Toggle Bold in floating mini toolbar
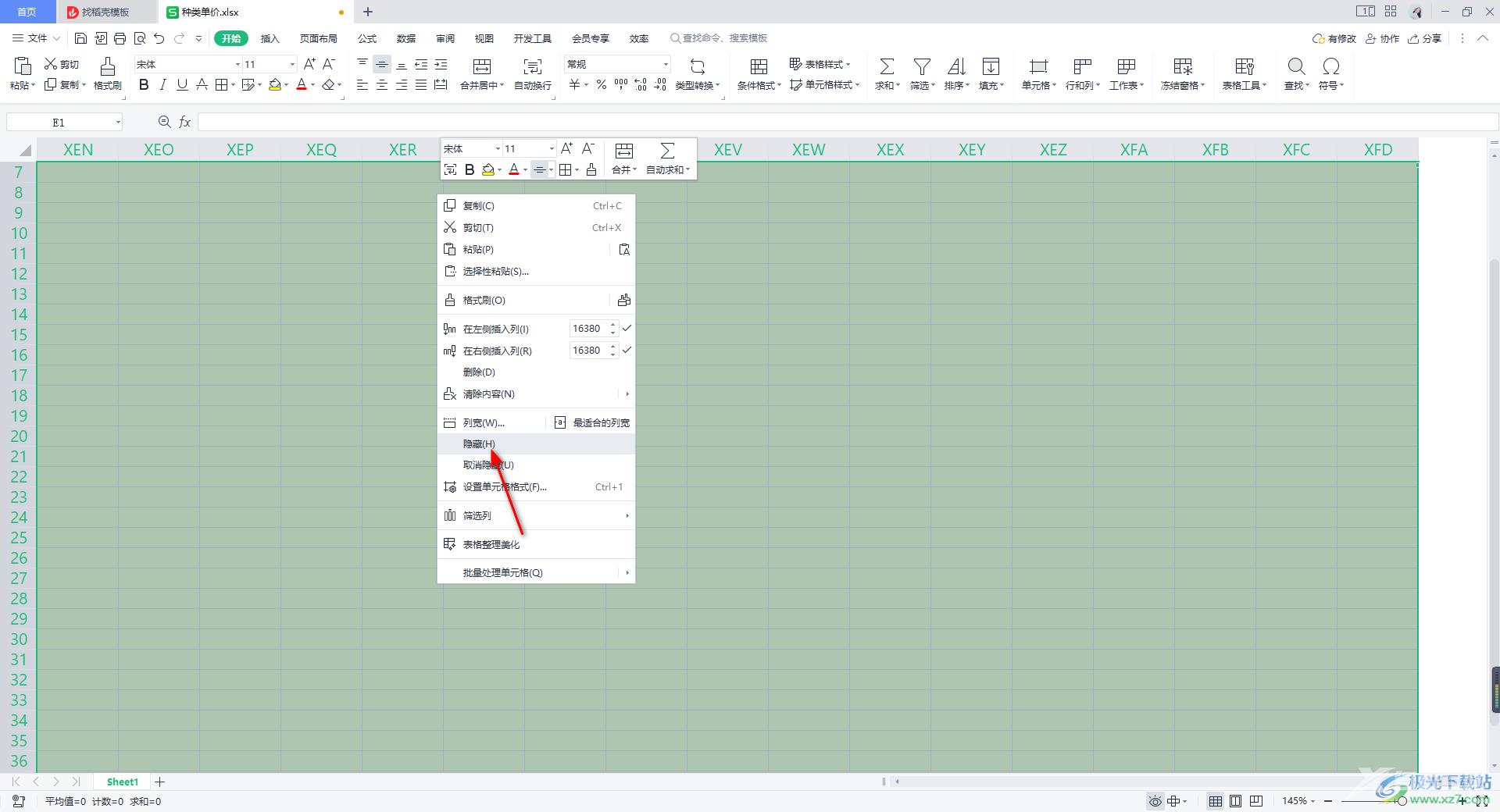 pyautogui.click(x=470, y=169)
